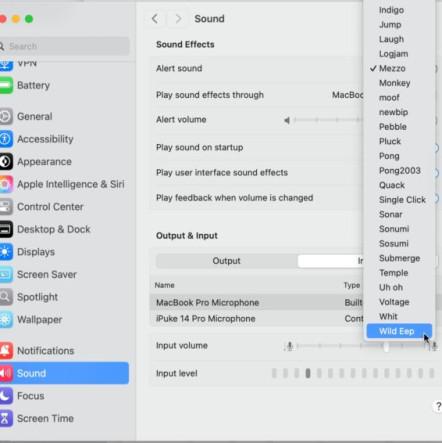Switch to the Output tab
442x443 pixels.
point(227,261)
